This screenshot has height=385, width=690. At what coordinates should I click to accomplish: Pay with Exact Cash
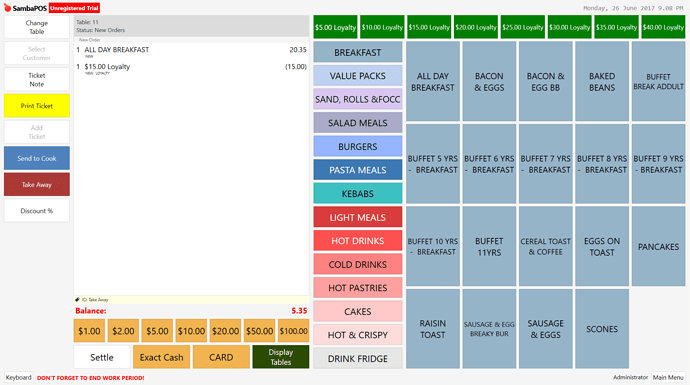(x=161, y=357)
